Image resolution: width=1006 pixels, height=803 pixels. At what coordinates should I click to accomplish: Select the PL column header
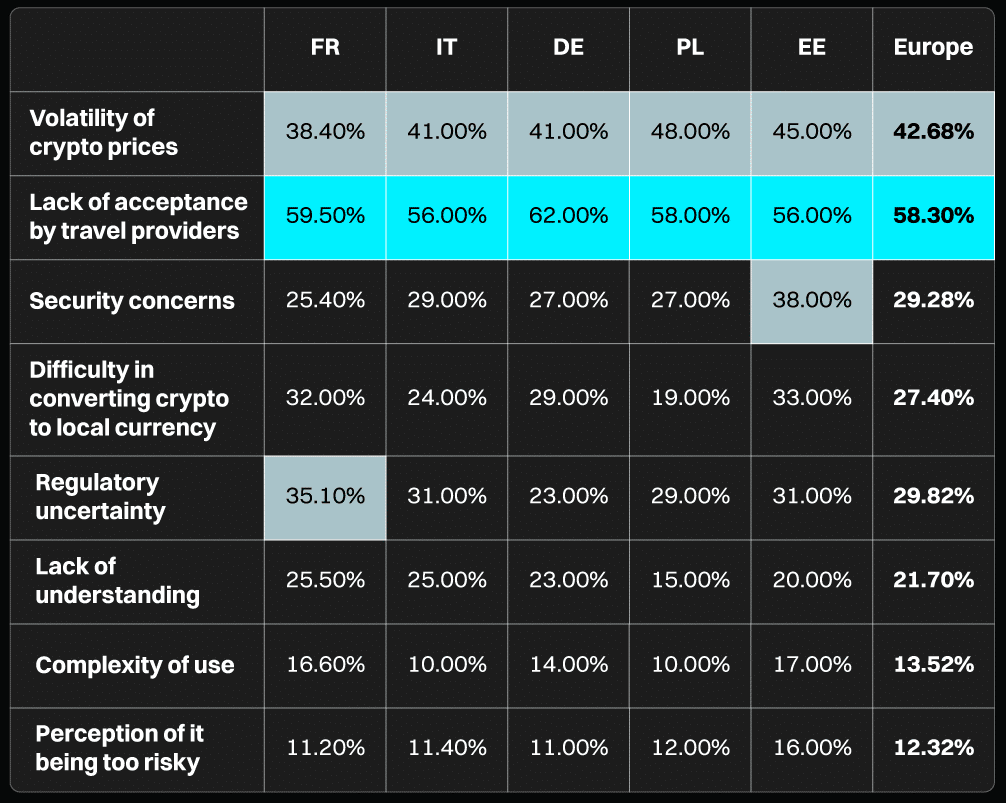(x=689, y=48)
